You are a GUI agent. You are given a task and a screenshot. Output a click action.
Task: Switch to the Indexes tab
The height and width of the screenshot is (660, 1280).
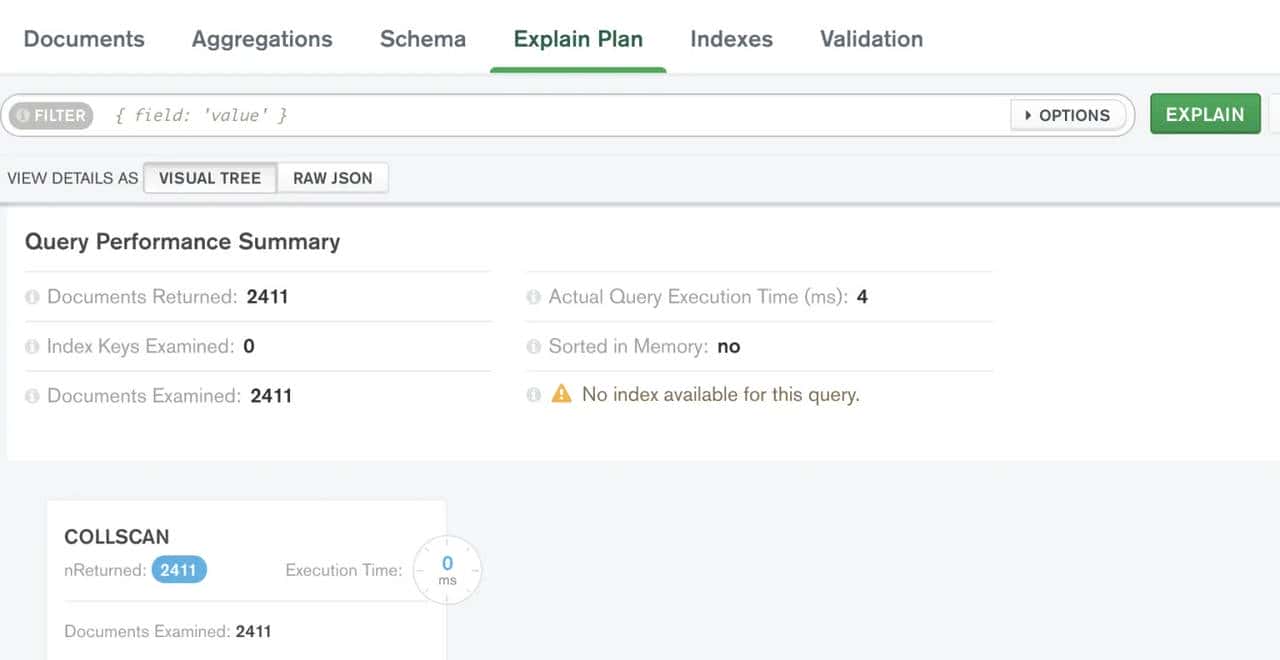point(731,39)
